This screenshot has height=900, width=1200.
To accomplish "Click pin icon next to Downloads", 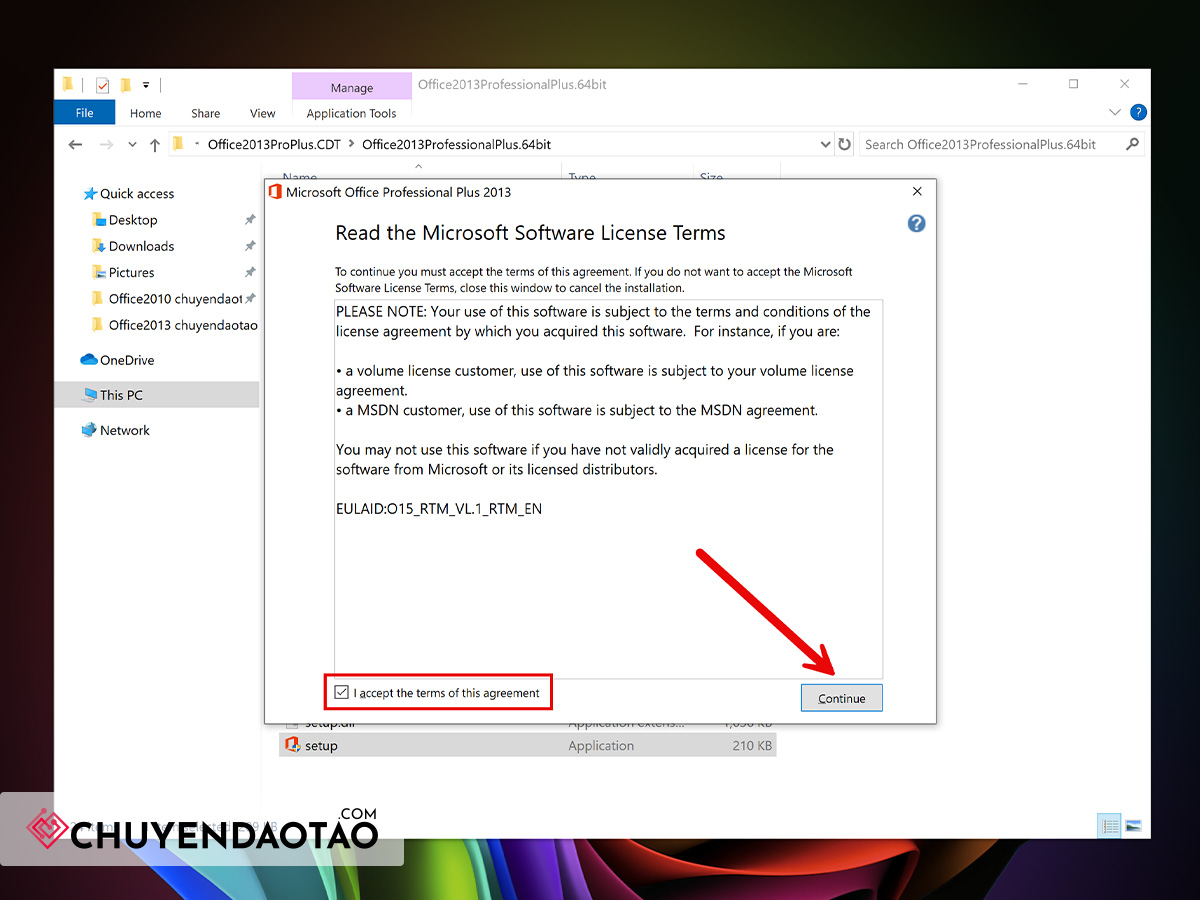I will [x=250, y=246].
